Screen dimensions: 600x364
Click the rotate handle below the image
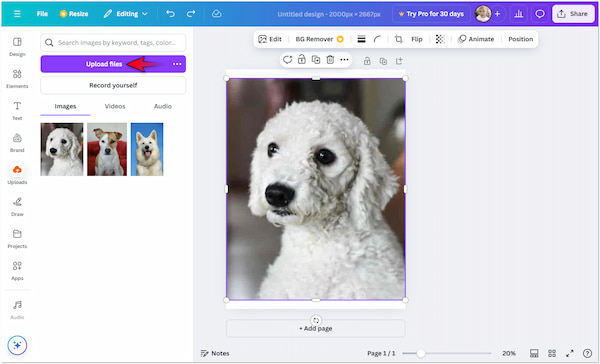pyautogui.click(x=316, y=320)
